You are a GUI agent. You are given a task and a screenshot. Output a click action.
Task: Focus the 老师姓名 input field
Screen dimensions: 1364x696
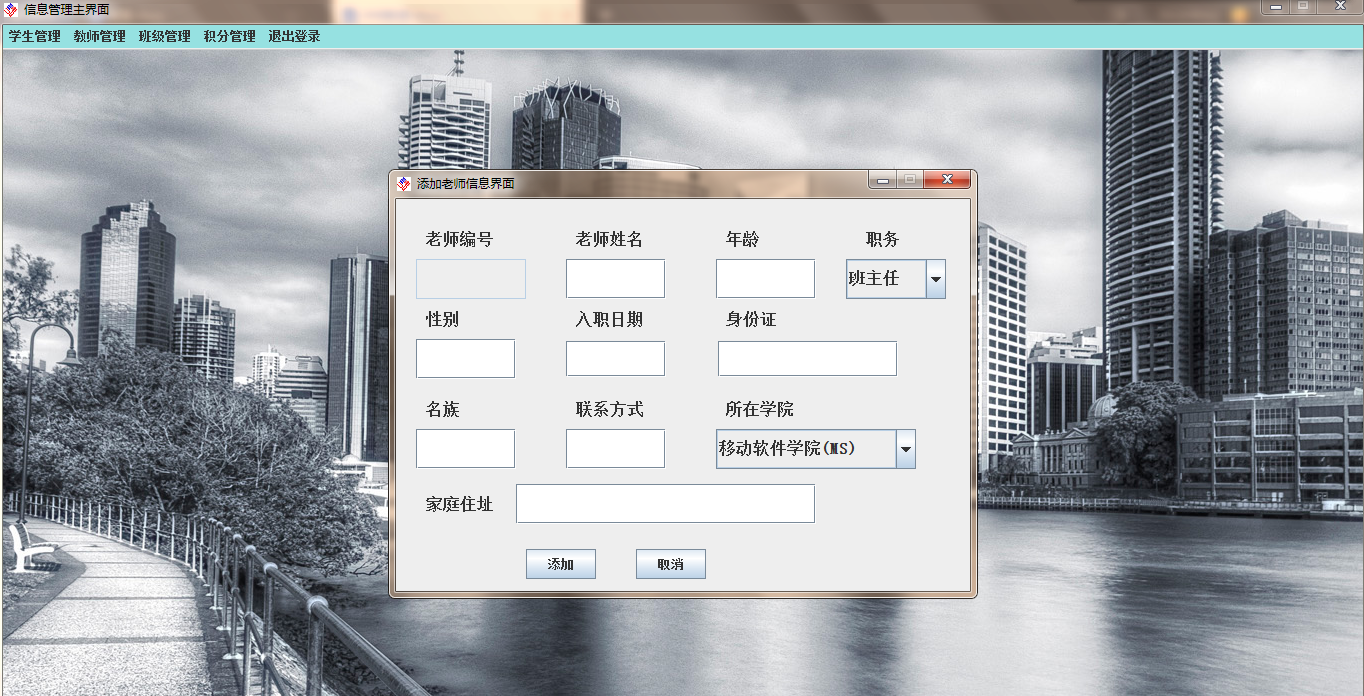click(615, 279)
